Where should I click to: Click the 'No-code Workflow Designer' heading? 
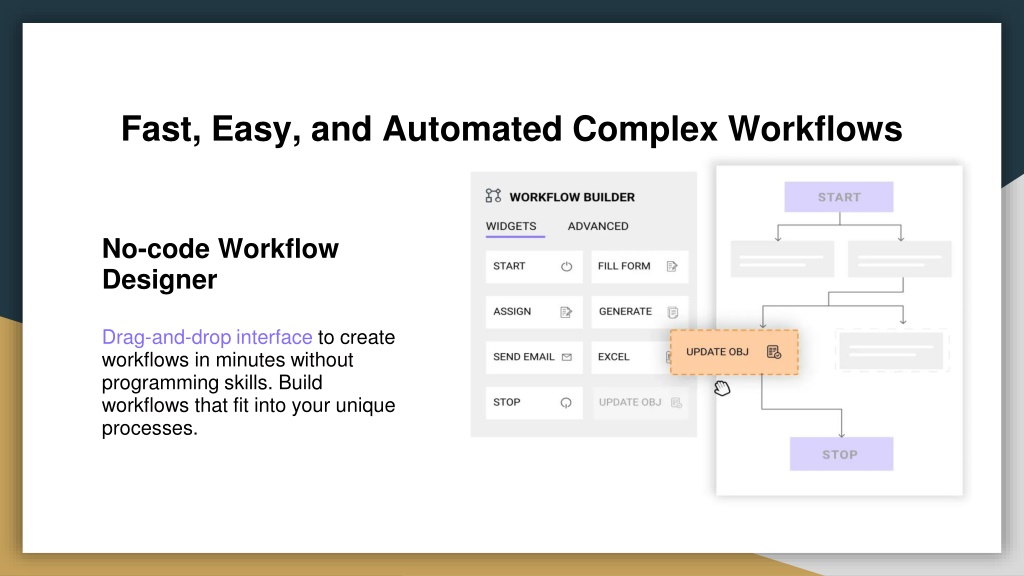tap(221, 264)
